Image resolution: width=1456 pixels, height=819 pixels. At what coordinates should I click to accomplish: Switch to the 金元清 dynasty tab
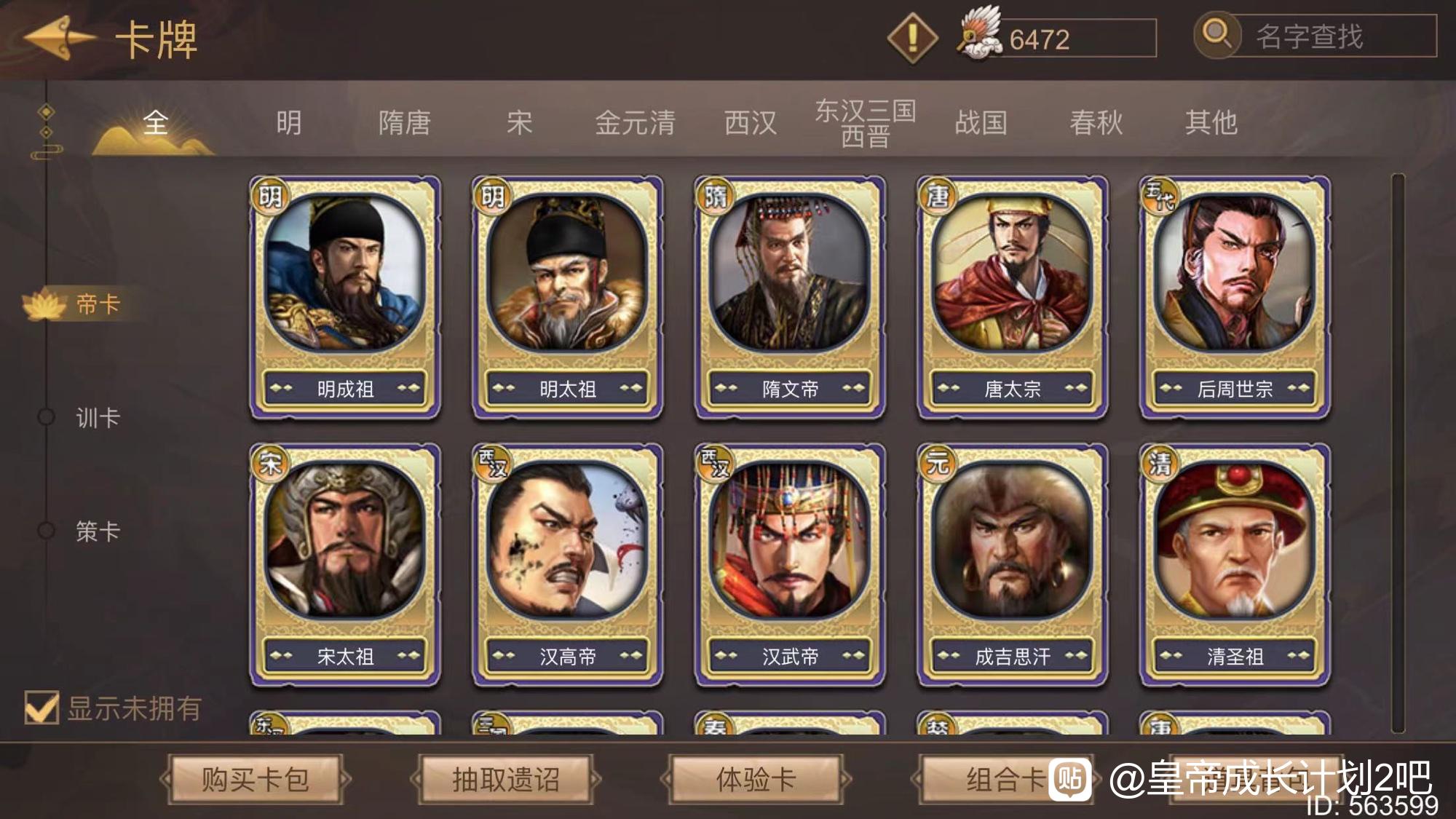tap(635, 122)
